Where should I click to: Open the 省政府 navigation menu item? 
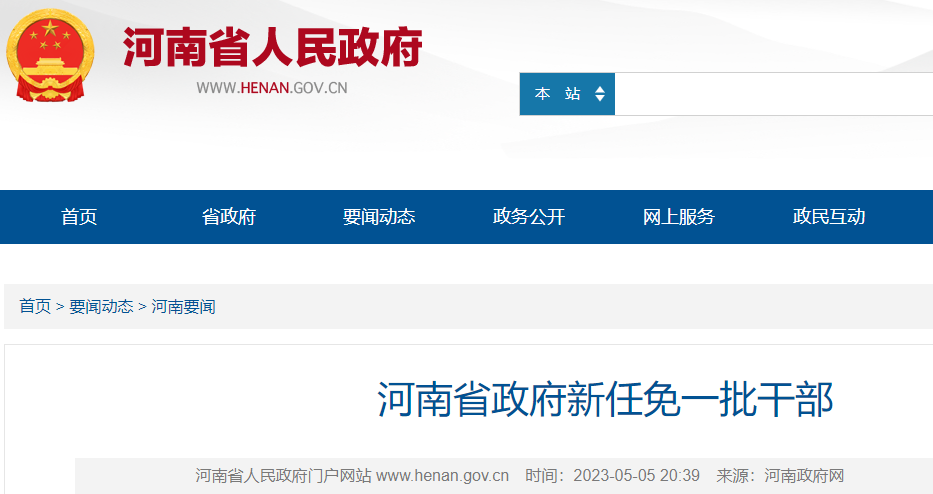click(x=229, y=217)
